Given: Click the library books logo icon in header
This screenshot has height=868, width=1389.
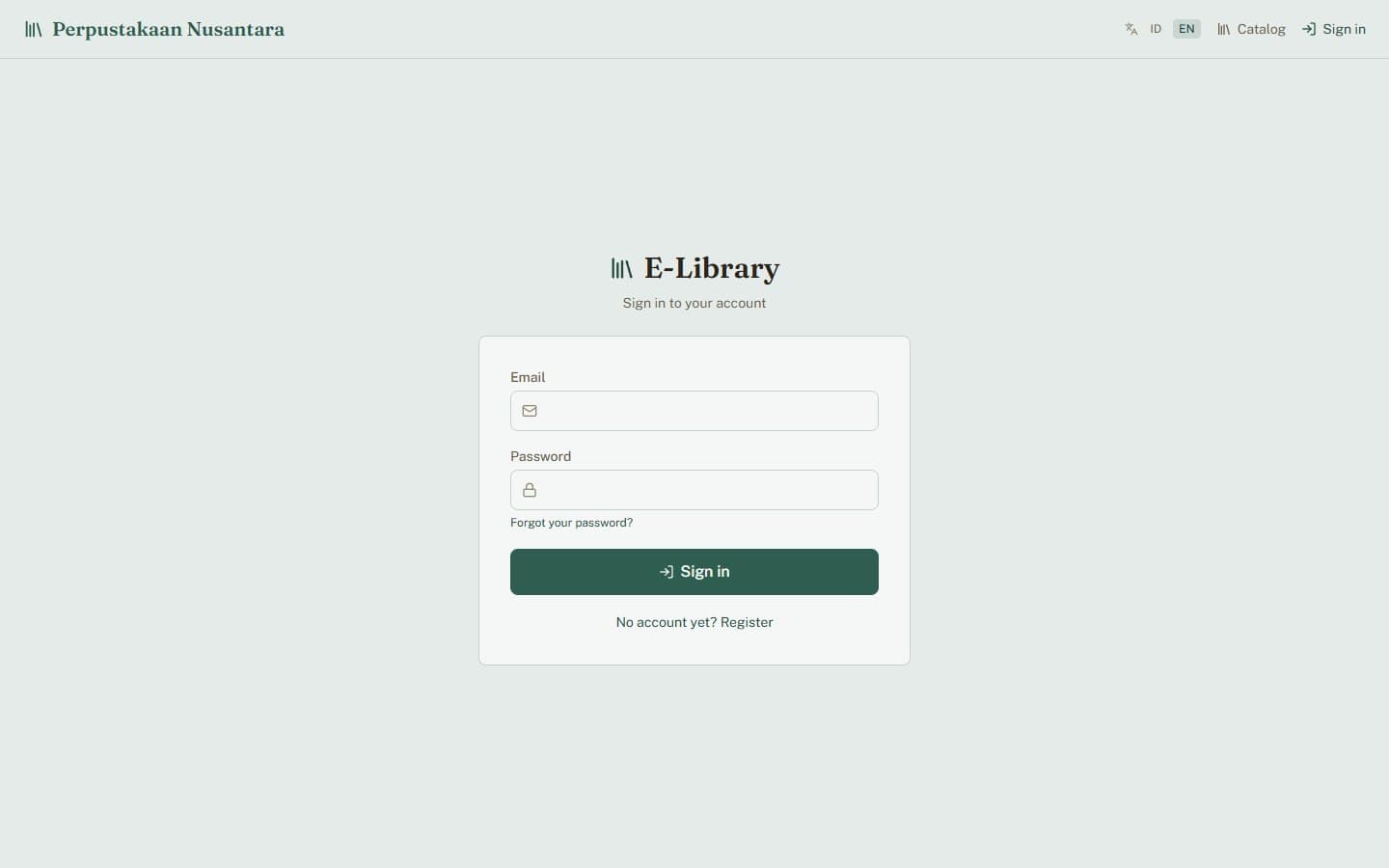Looking at the screenshot, I should click(x=33, y=30).
